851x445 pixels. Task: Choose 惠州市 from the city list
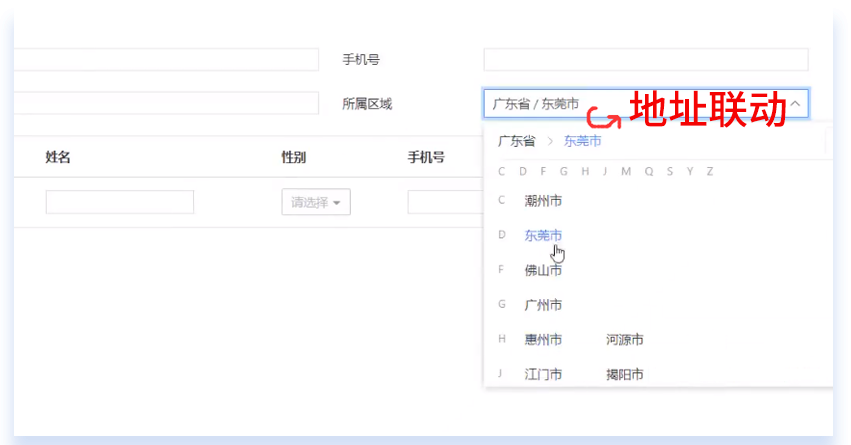pos(543,340)
